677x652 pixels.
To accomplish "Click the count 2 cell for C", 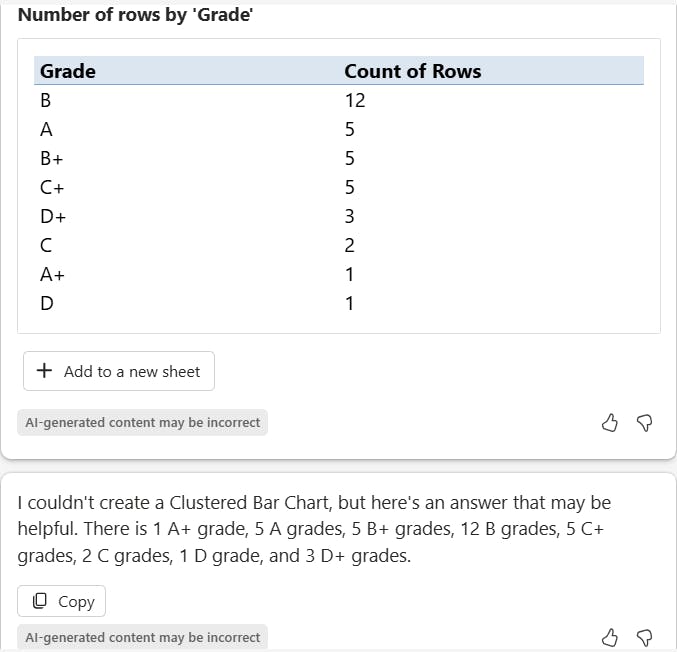I will pyautogui.click(x=350, y=245).
